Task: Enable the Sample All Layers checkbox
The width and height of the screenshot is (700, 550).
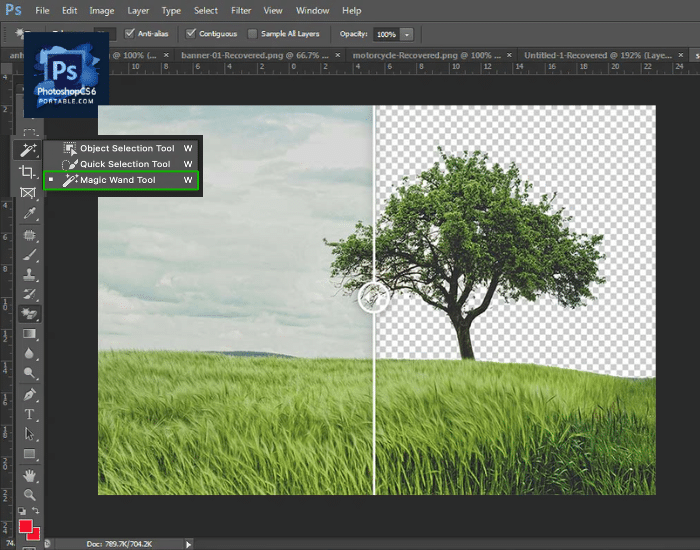Action: tap(252, 33)
